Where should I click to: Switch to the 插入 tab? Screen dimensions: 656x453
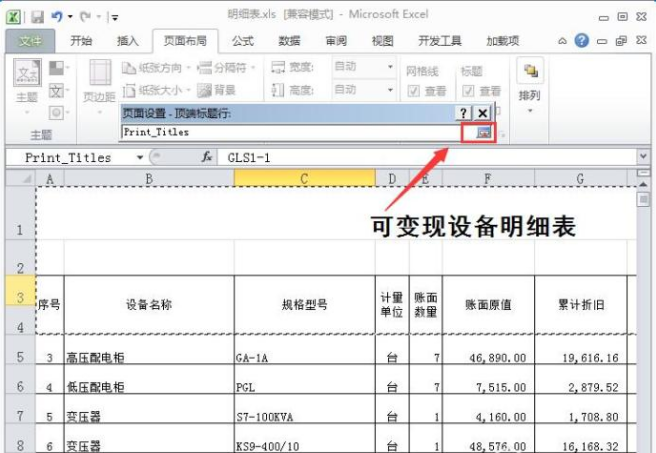[x=128, y=41]
